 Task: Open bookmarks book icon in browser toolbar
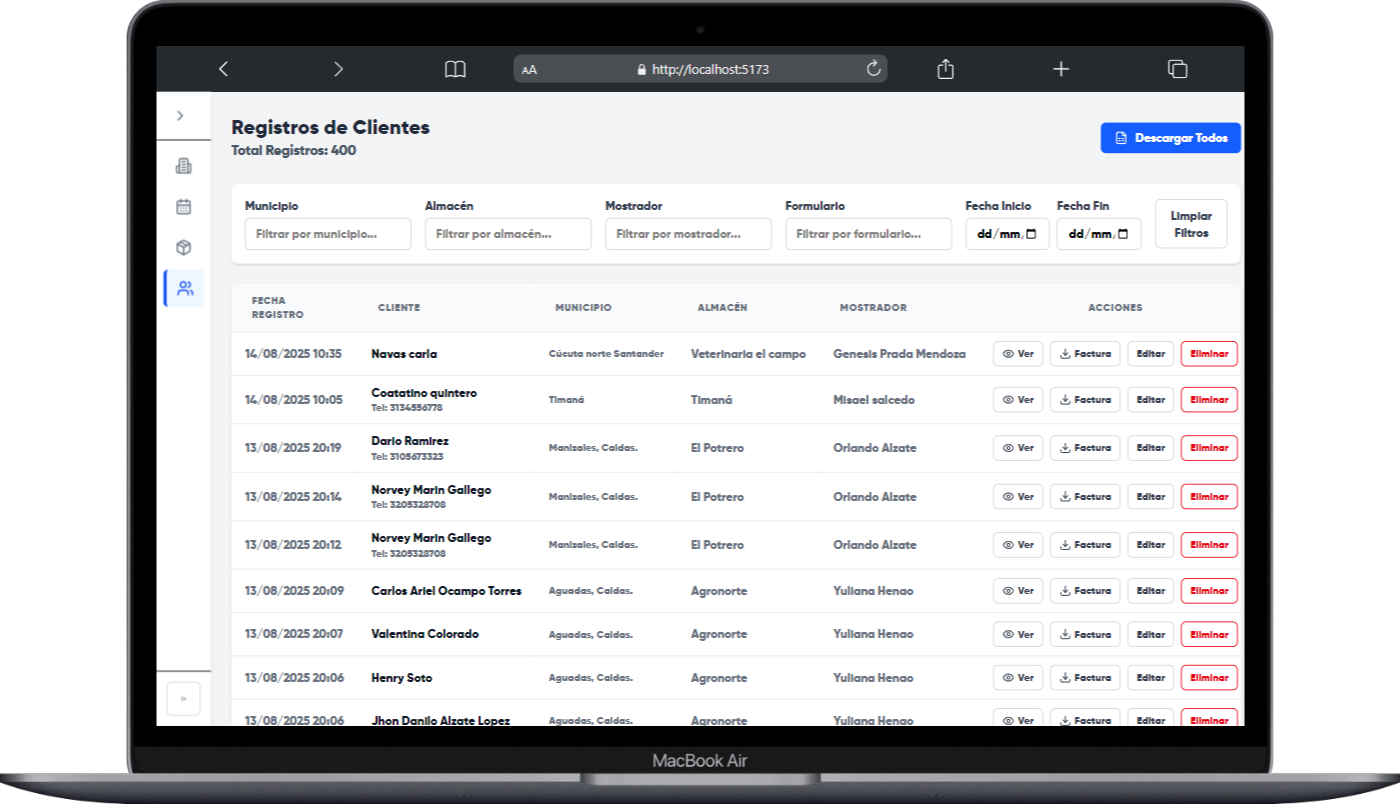pos(455,69)
